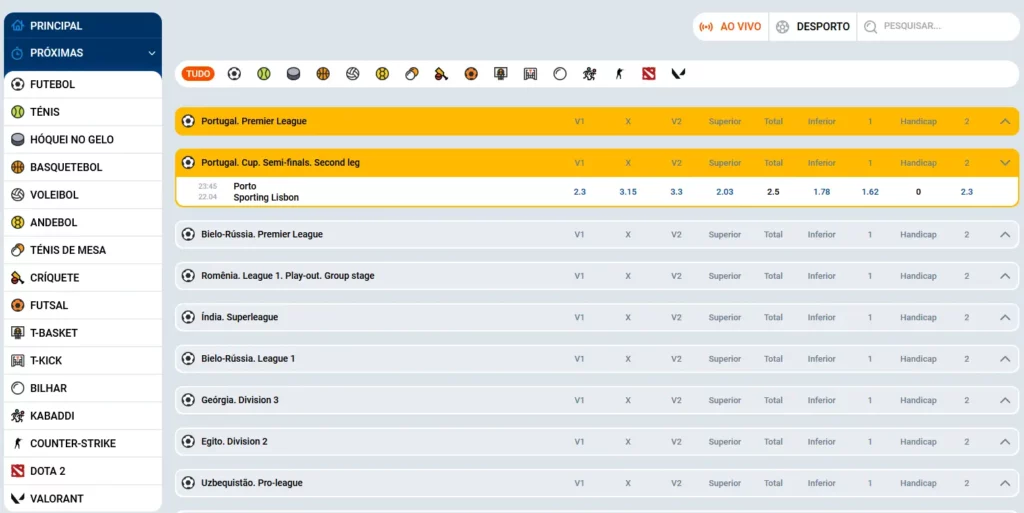
Task: Select the tennis ball icon in the filter bar
Action: coord(264,74)
